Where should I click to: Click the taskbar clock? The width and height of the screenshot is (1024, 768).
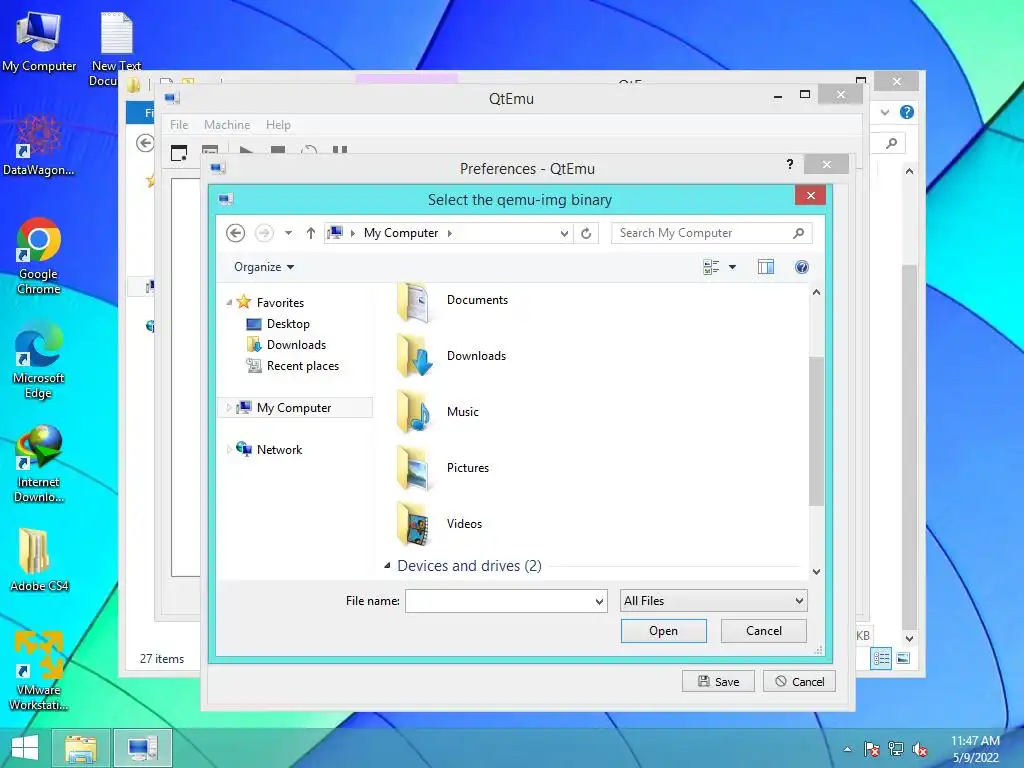tap(975, 749)
